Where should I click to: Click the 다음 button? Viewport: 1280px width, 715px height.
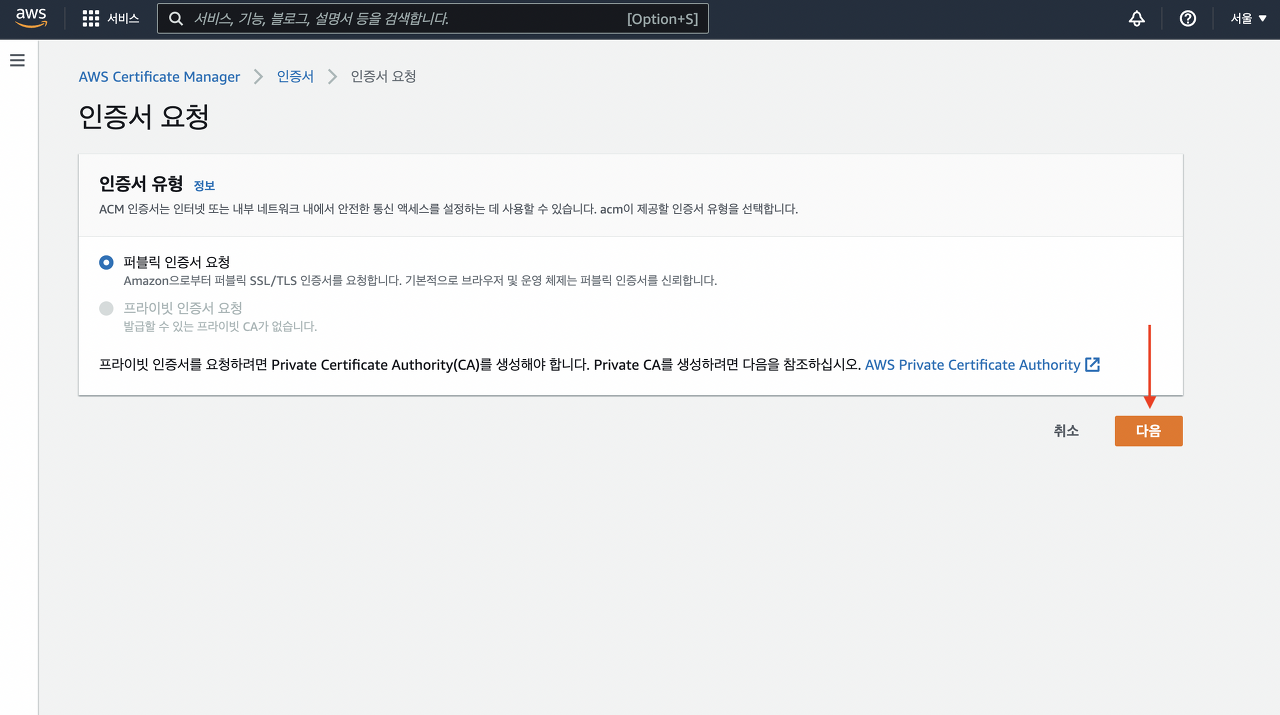tap(1149, 431)
